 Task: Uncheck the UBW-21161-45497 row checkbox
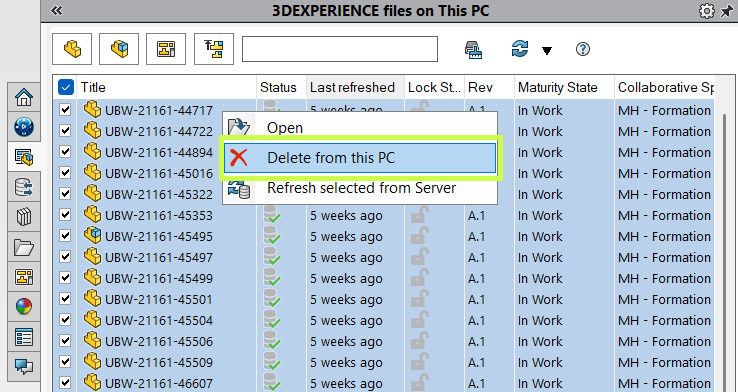[65, 256]
